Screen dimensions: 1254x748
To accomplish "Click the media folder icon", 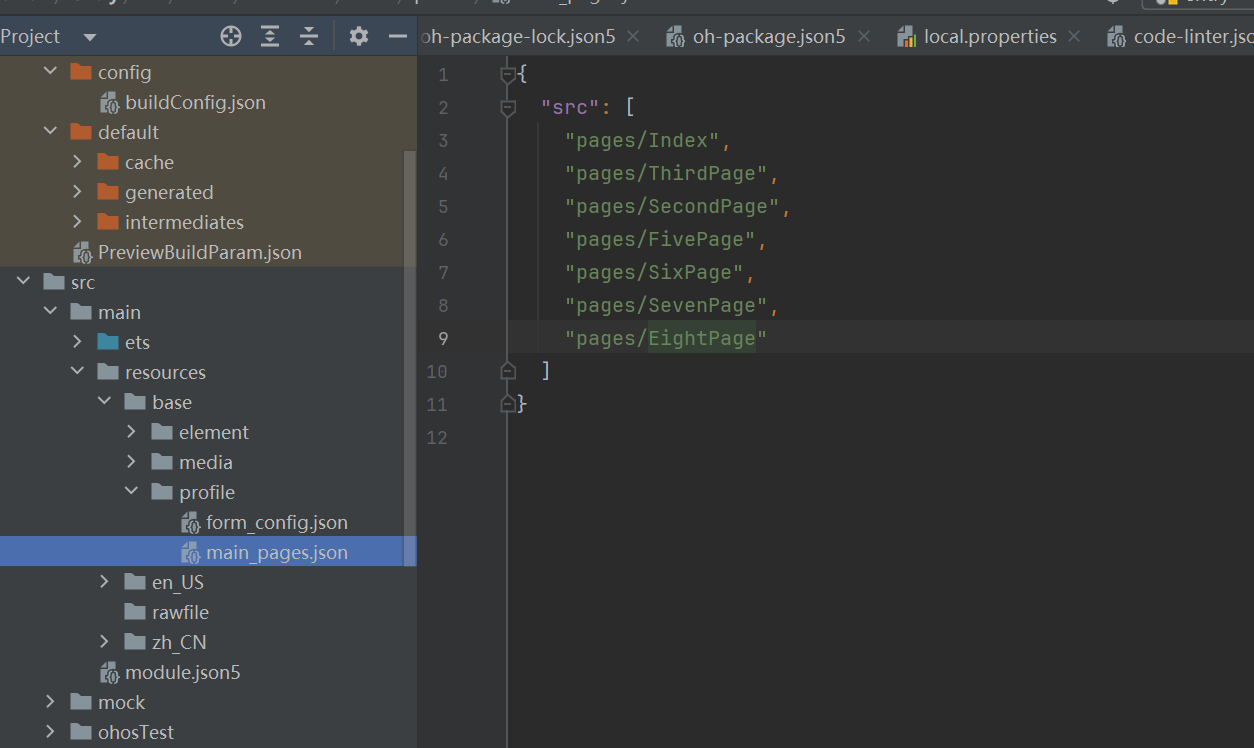I will 162,462.
